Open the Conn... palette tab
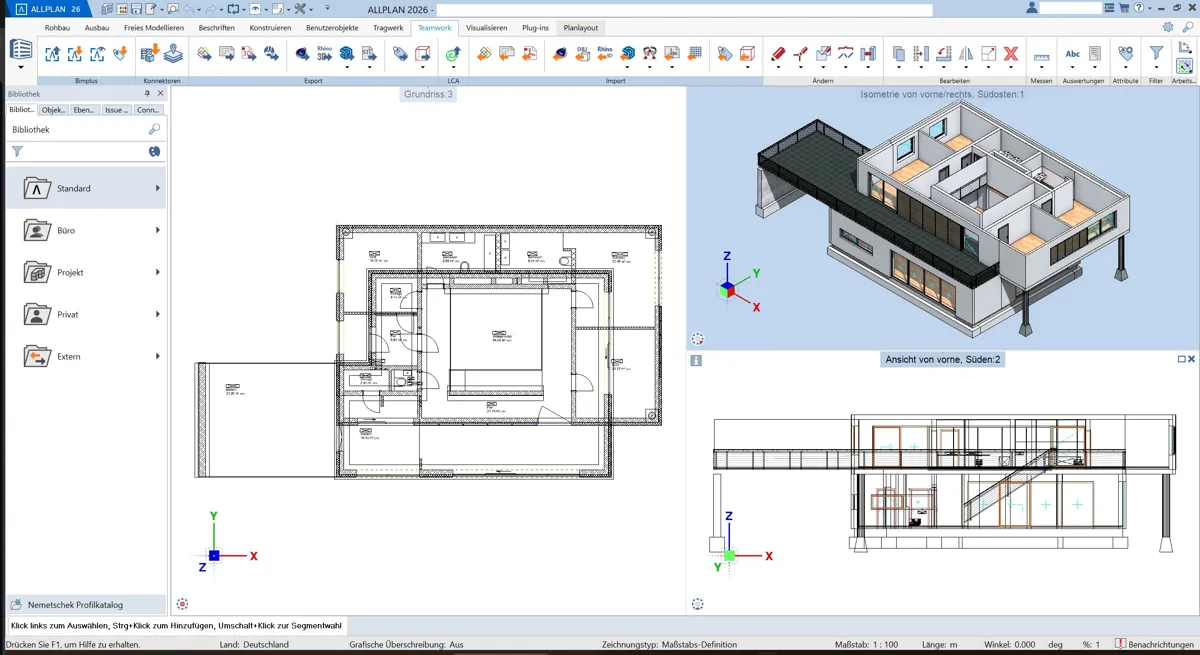Image resolution: width=1200 pixels, height=655 pixels. [x=148, y=110]
